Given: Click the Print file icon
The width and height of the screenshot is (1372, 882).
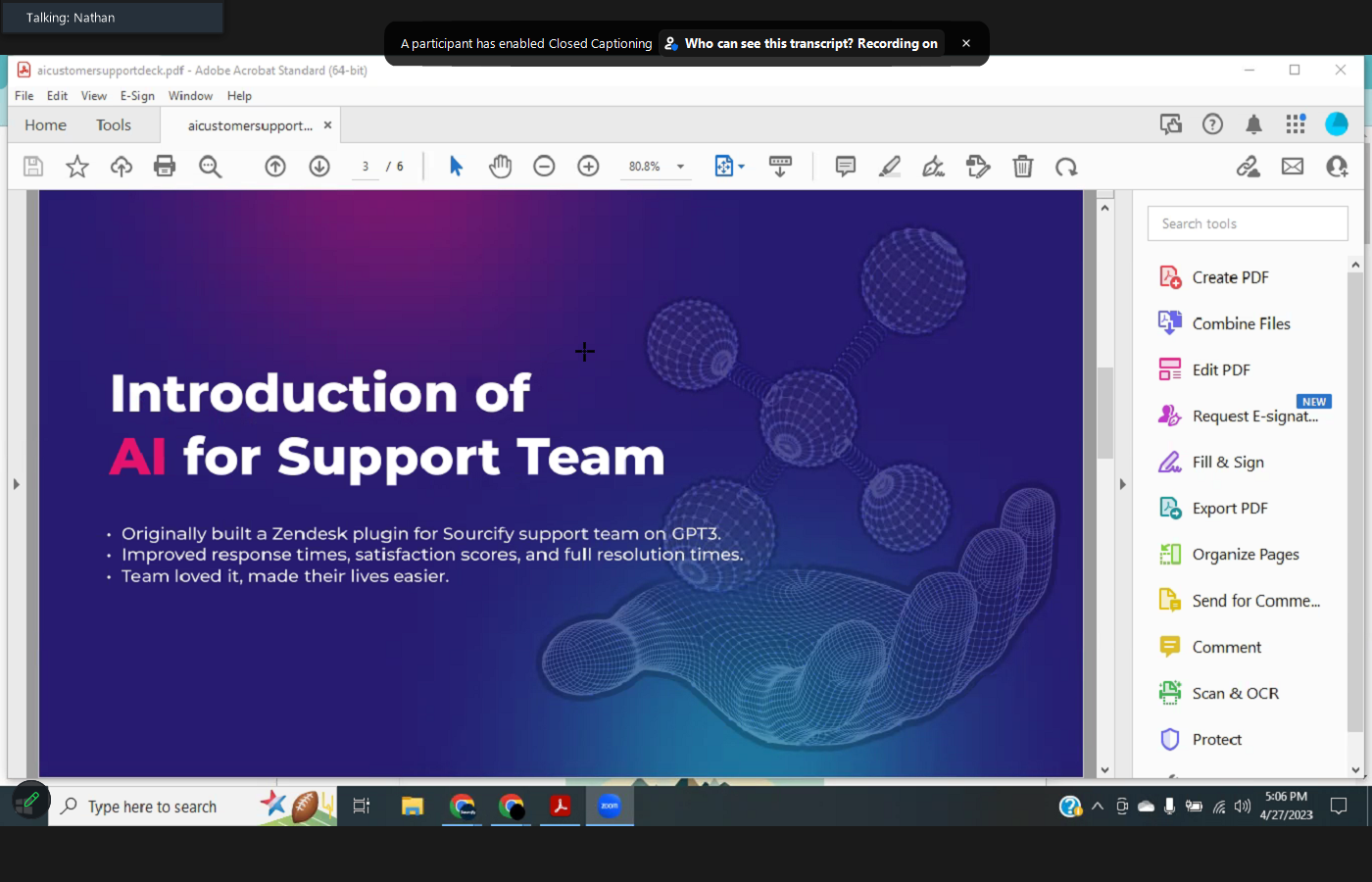Looking at the screenshot, I should (165, 167).
